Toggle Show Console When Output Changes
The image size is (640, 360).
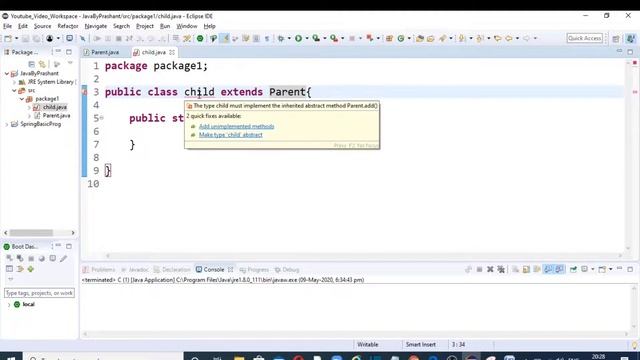tap(548, 269)
